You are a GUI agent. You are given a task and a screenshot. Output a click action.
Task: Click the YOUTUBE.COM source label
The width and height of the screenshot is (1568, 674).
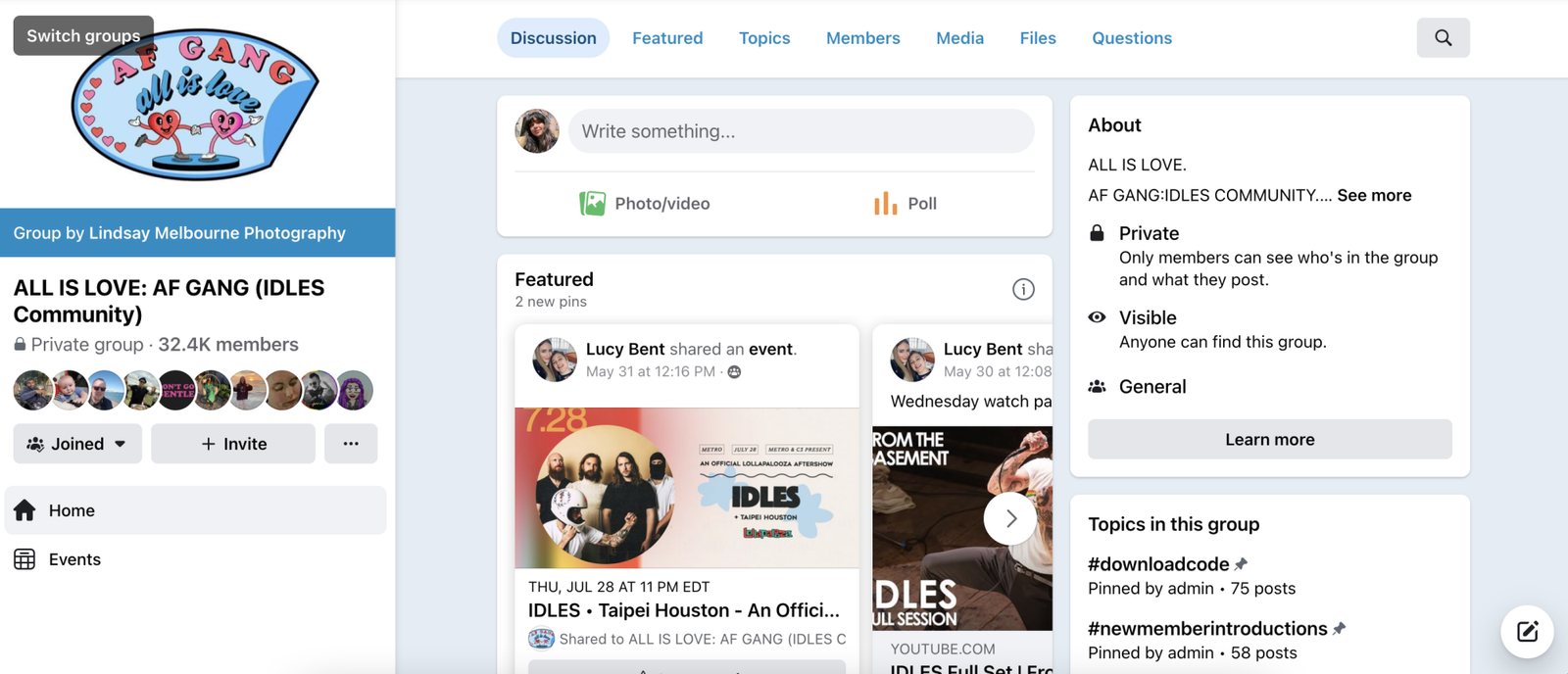point(943,650)
